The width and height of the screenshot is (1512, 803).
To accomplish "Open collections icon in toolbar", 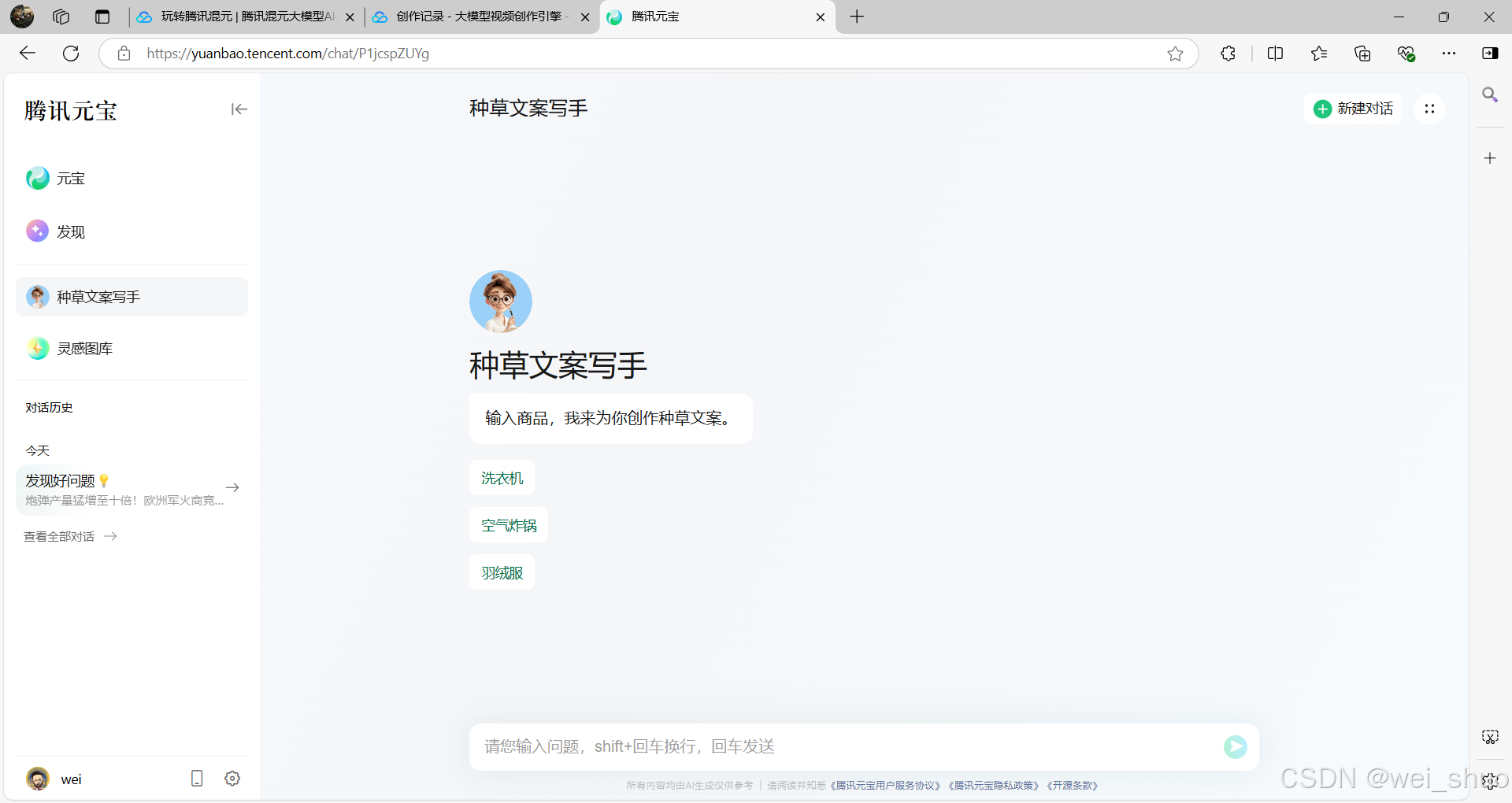I will pos(1362,54).
